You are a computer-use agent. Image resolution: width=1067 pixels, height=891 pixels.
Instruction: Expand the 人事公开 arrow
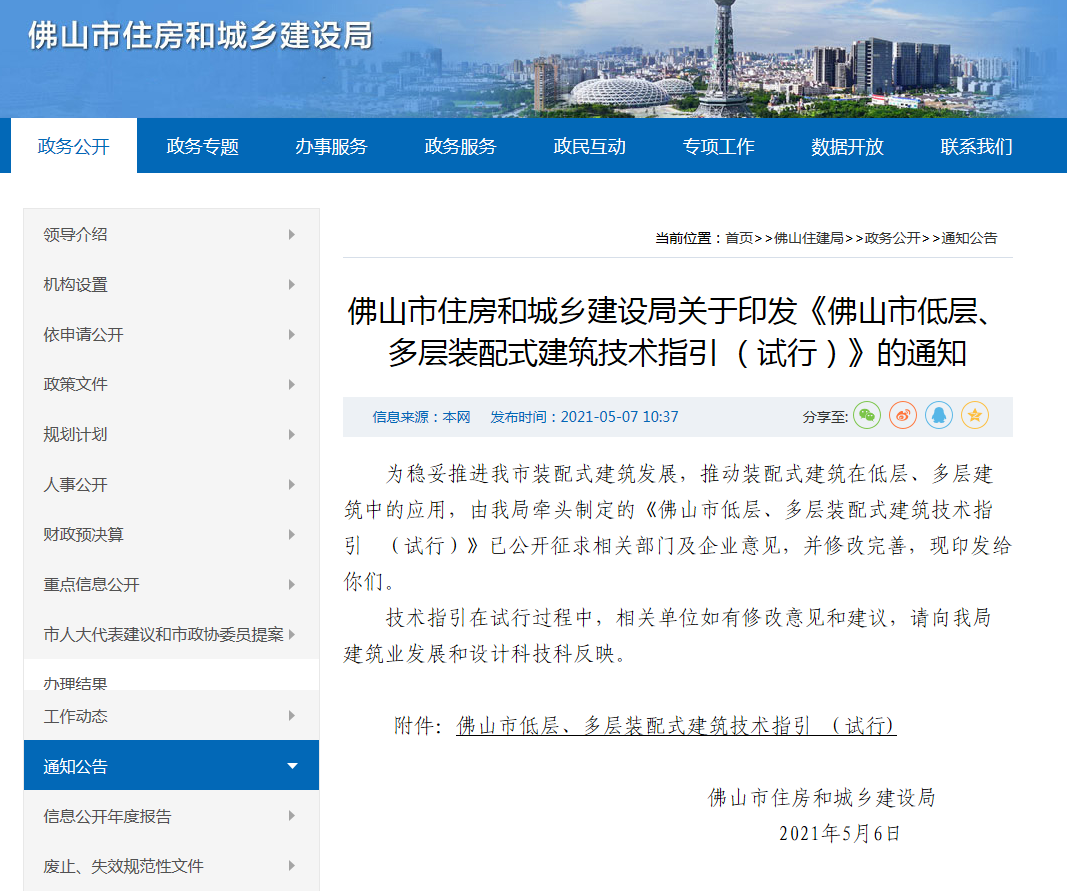point(292,485)
